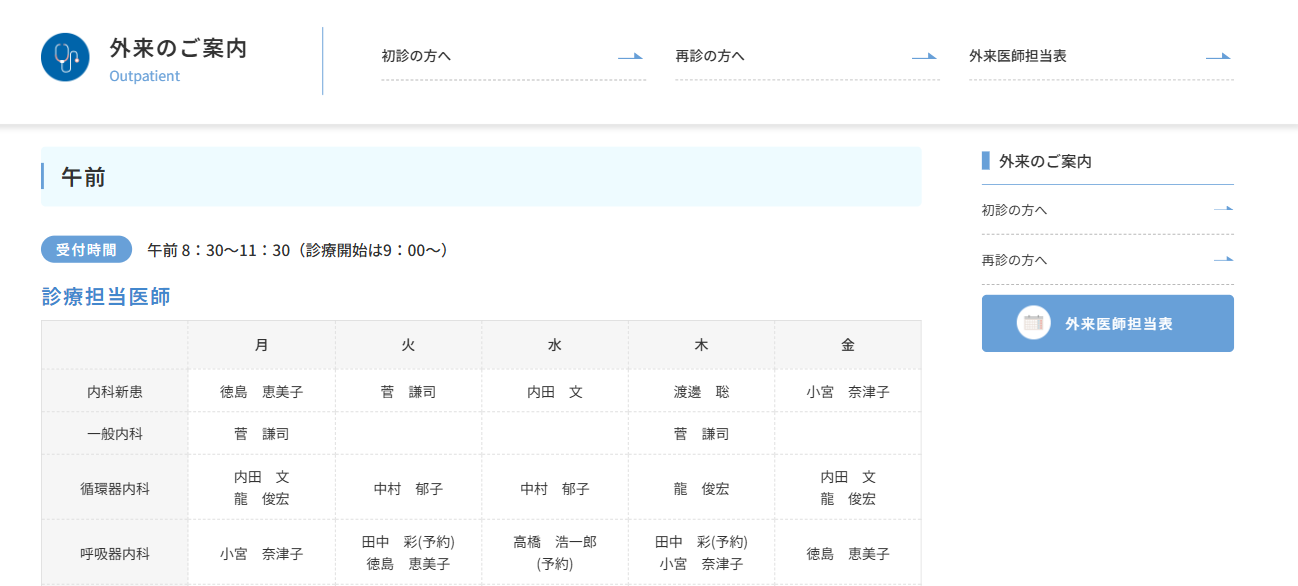Click arrow icon beside header 外来医師担当表

1218,57
